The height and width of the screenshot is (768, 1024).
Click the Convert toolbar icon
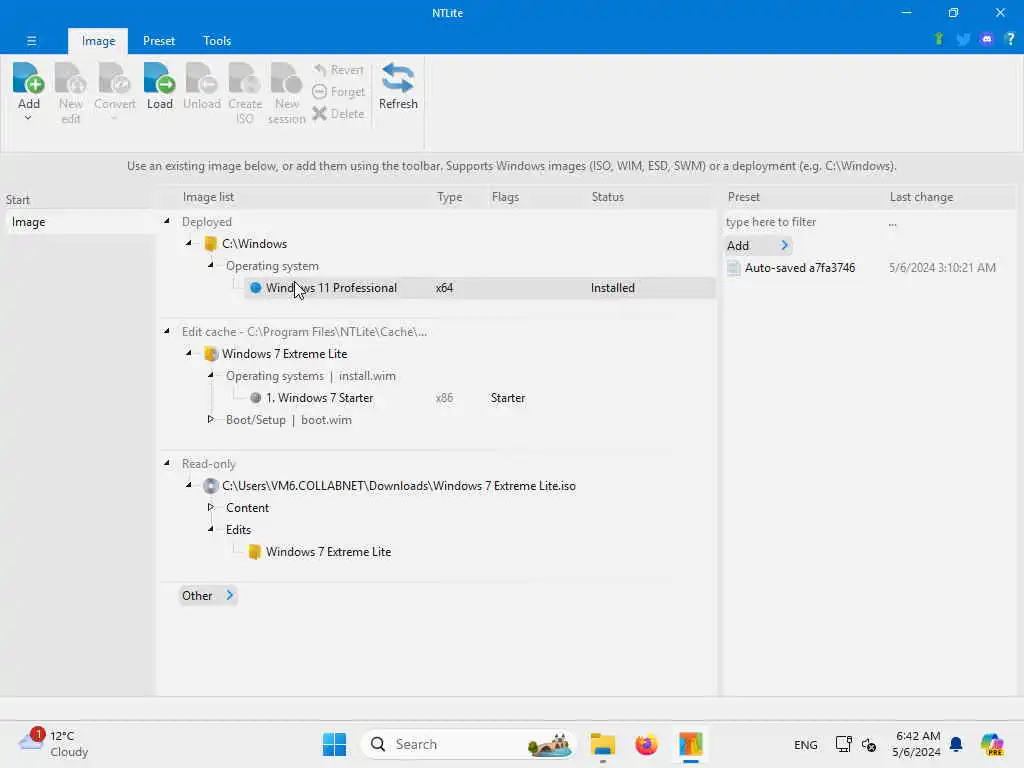pos(114,78)
